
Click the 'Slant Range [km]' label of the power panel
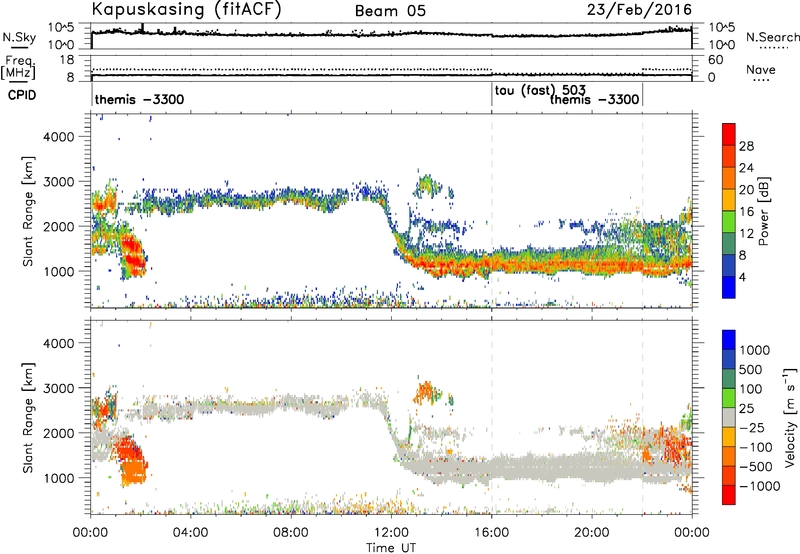click(x=28, y=211)
